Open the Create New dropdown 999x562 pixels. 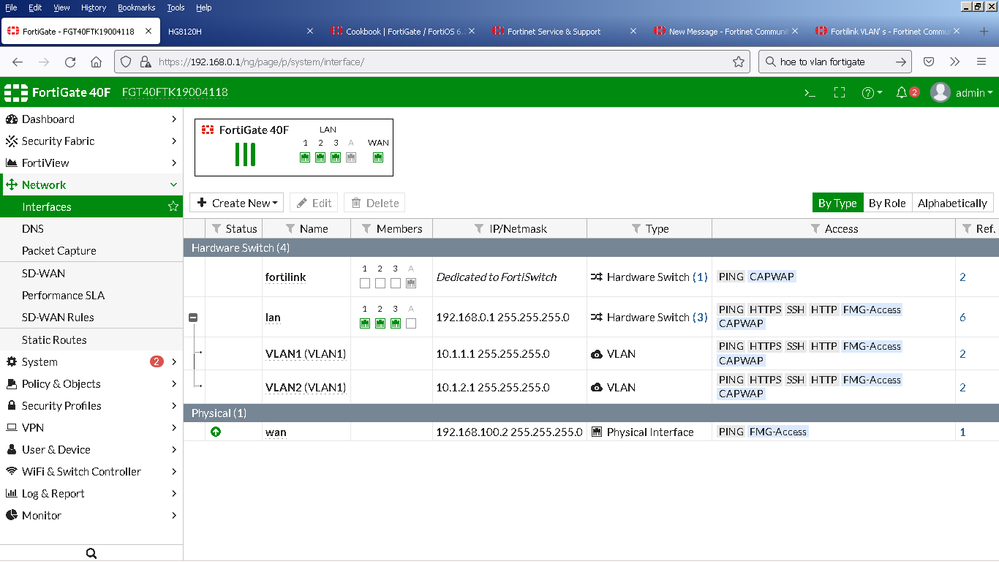click(x=237, y=203)
